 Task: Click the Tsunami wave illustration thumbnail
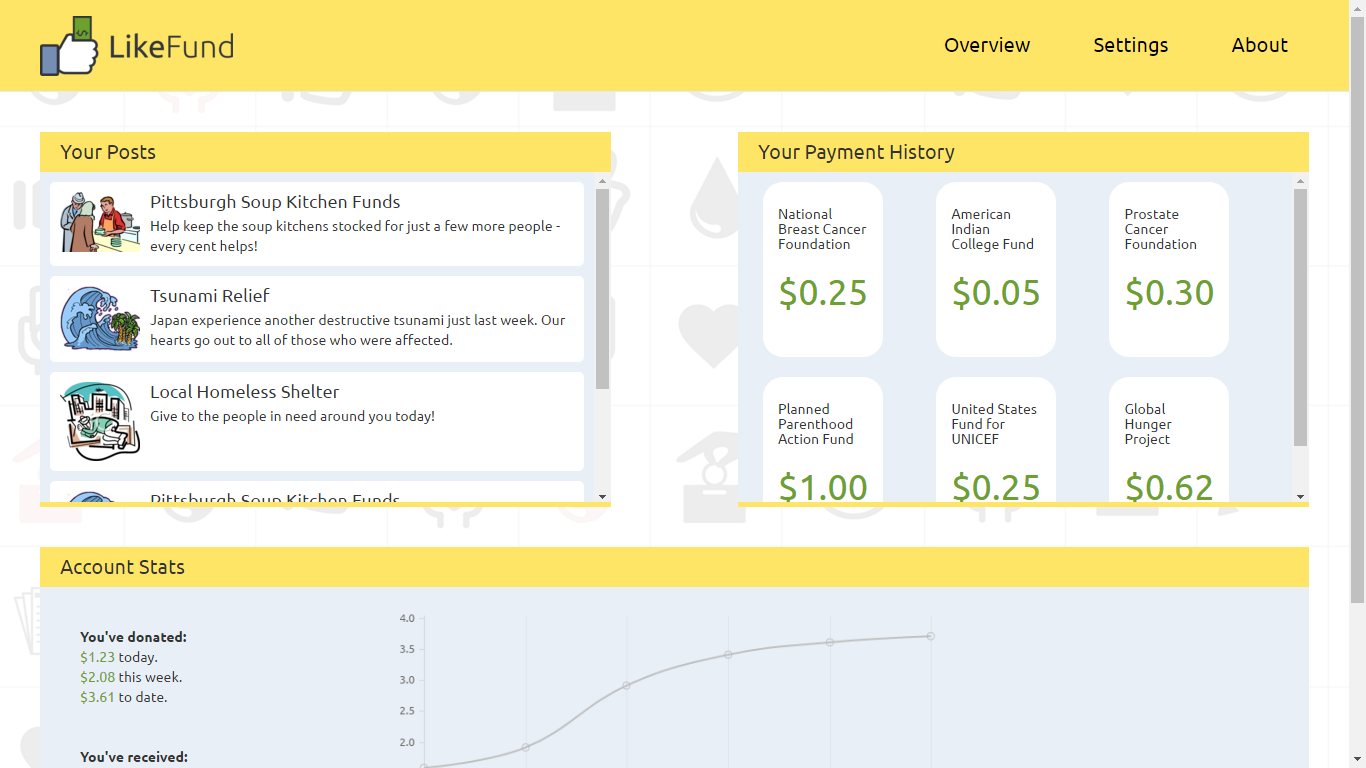[99, 318]
